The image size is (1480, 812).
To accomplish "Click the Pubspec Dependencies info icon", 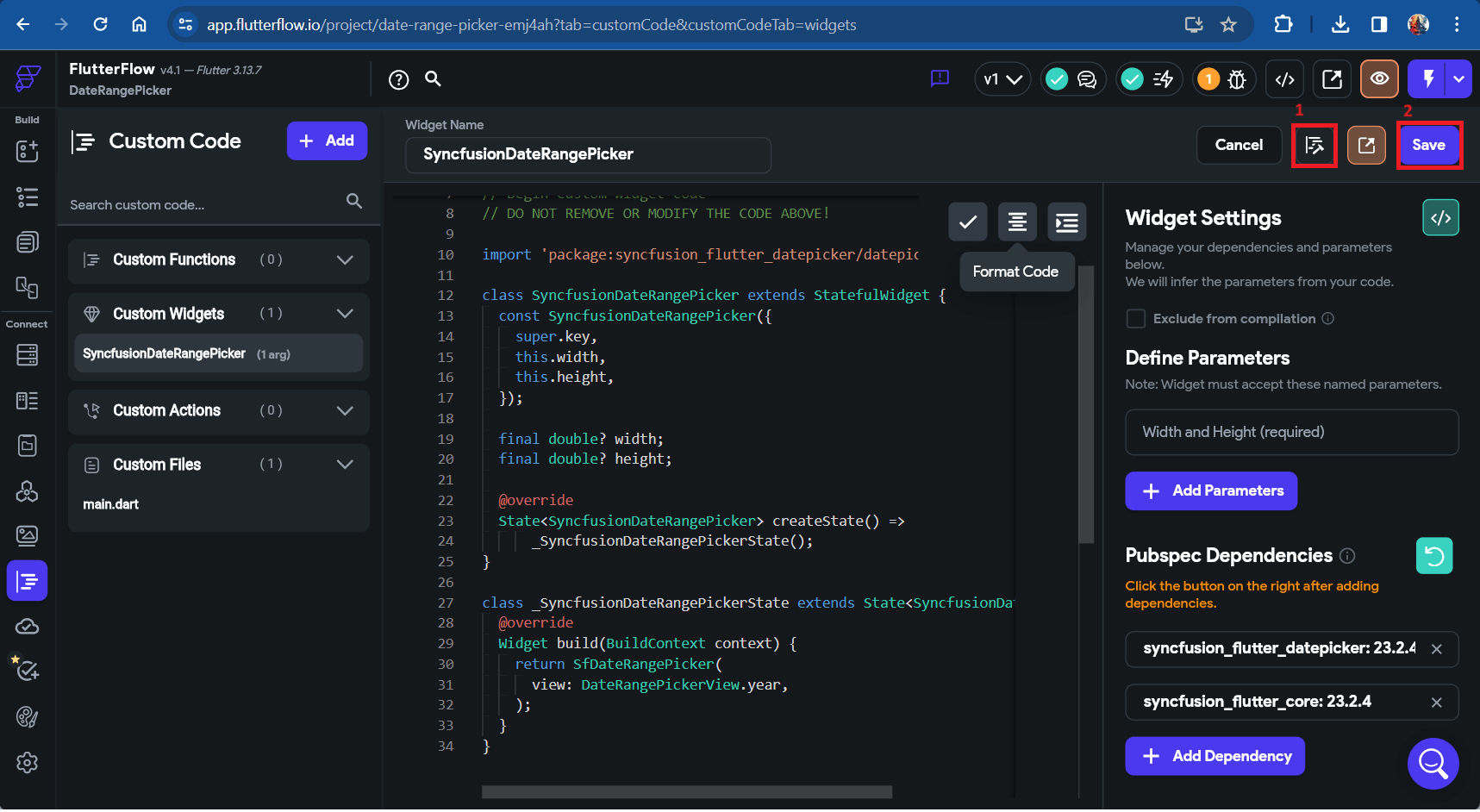I will [x=1347, y=556].
